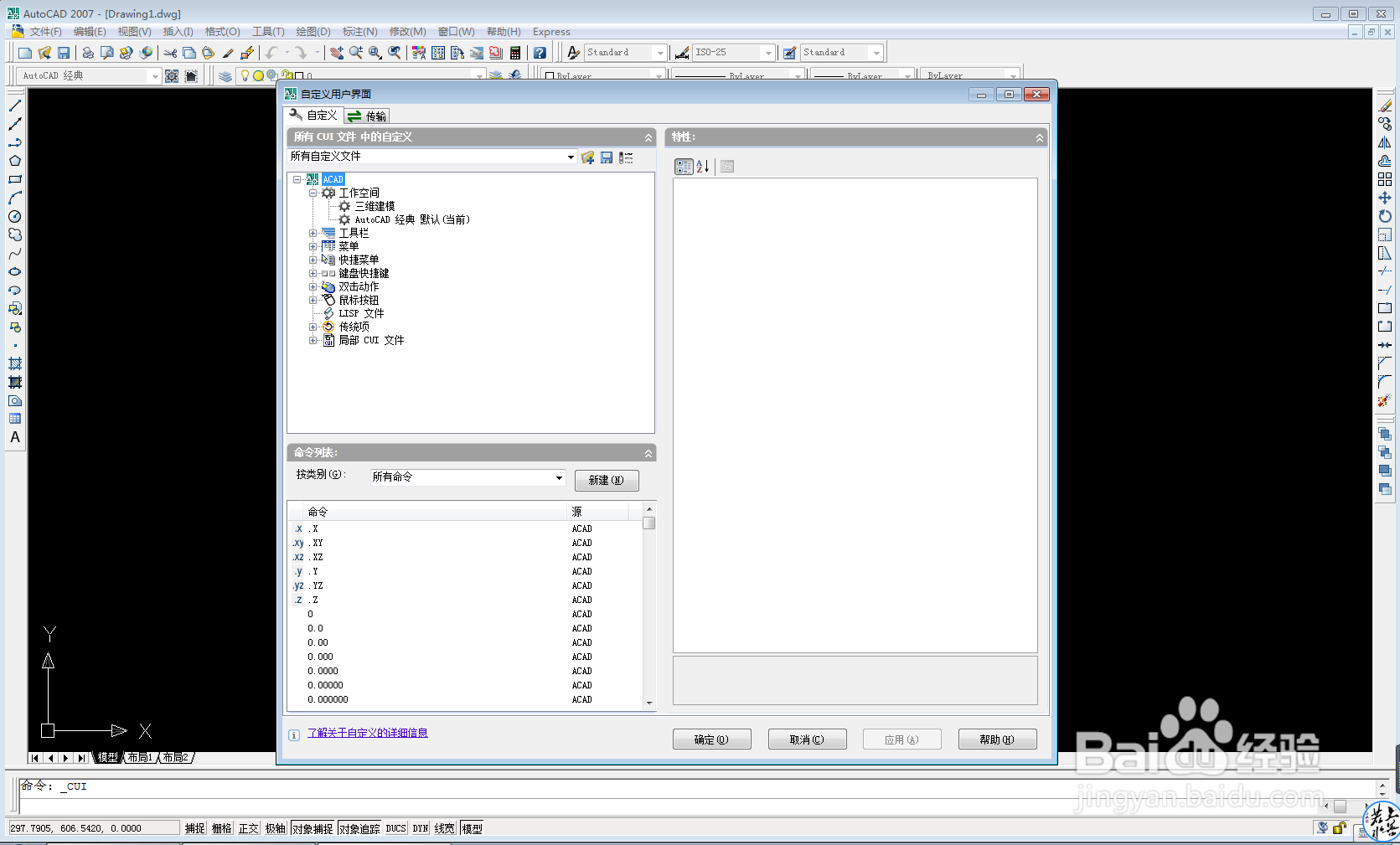Select the Circle draw tool
Viewport: 1400px width, 845px height.
pyautogui.click(x=15, y=216)
